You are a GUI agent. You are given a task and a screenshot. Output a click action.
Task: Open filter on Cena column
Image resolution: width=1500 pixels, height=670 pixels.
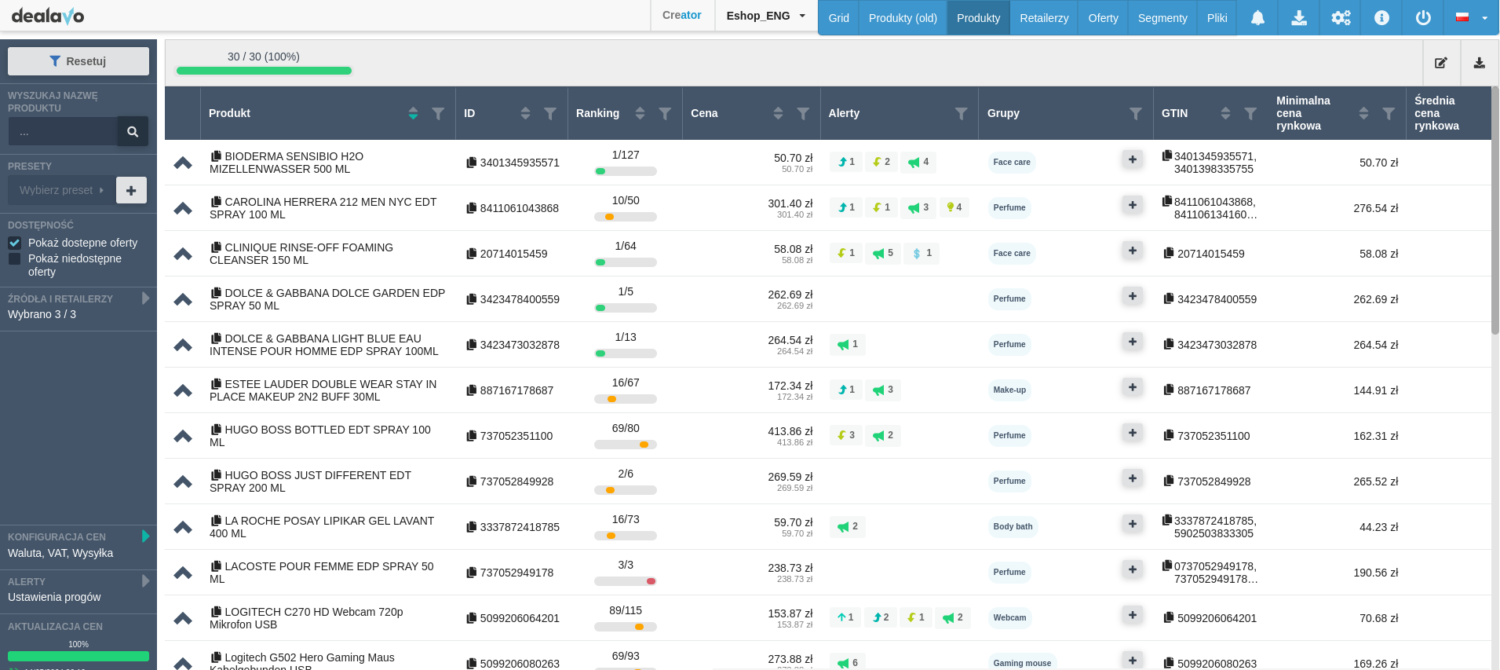(x=803, y=114)
